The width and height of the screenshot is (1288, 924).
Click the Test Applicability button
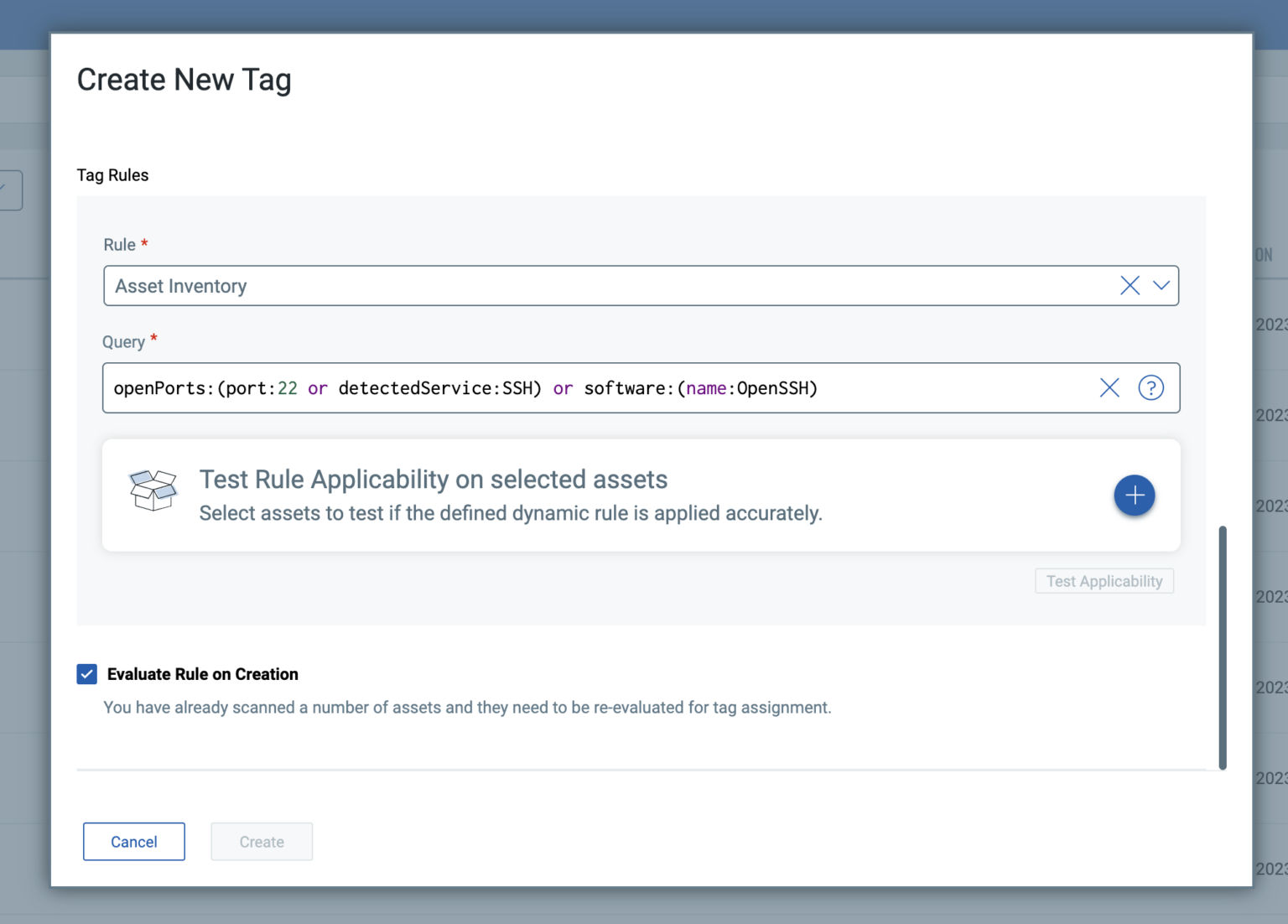pos(1104,580)
